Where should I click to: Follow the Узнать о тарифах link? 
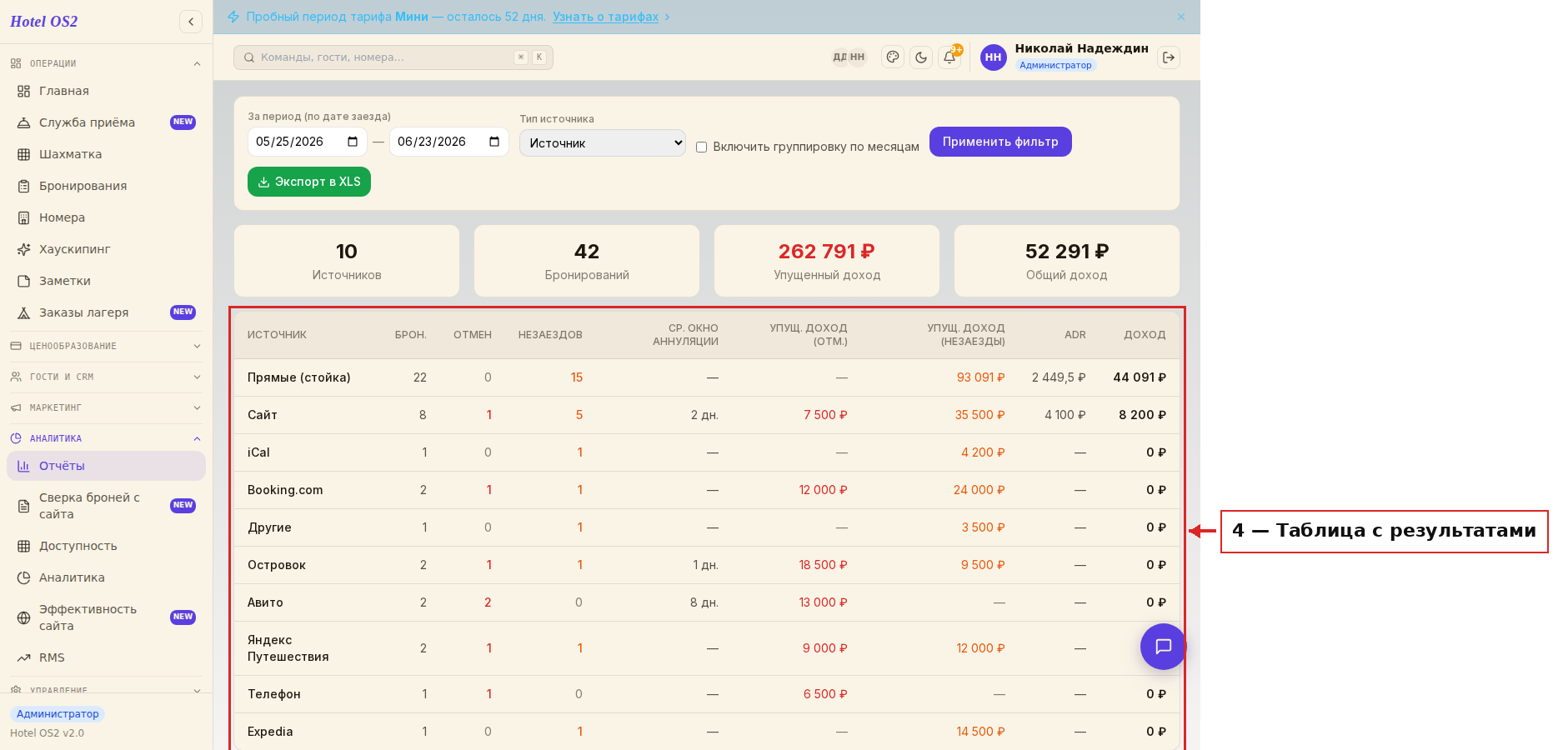pyautogui.click(x=606, y=17)
